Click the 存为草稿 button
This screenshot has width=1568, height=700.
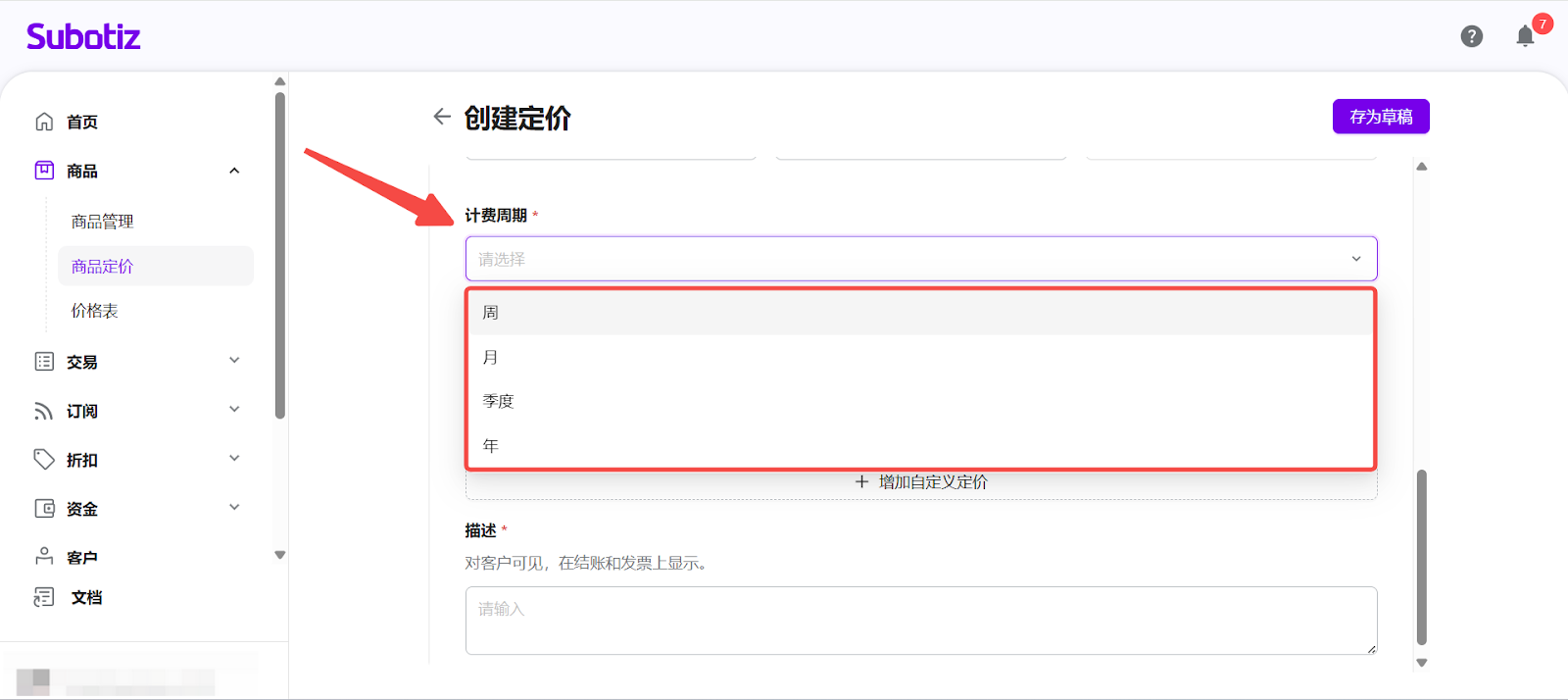click(1381, 117)
